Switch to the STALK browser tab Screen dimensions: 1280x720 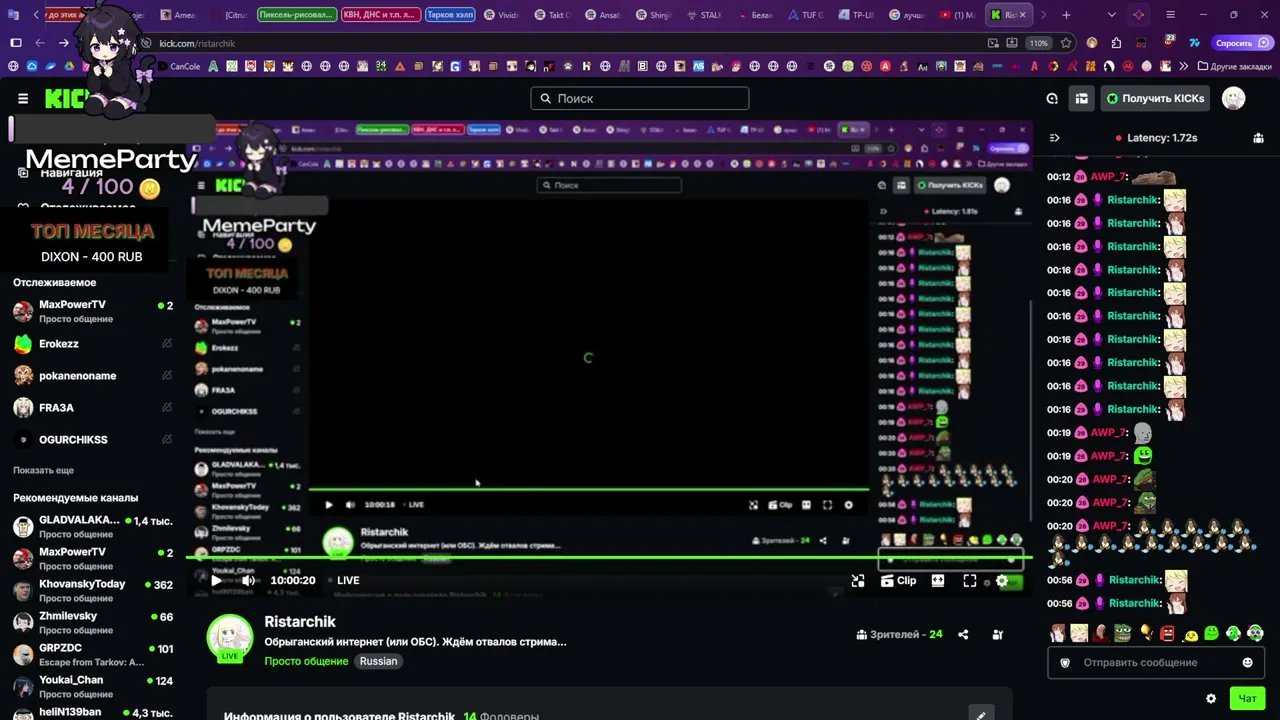pyautogui.click(x=704, y=15)
